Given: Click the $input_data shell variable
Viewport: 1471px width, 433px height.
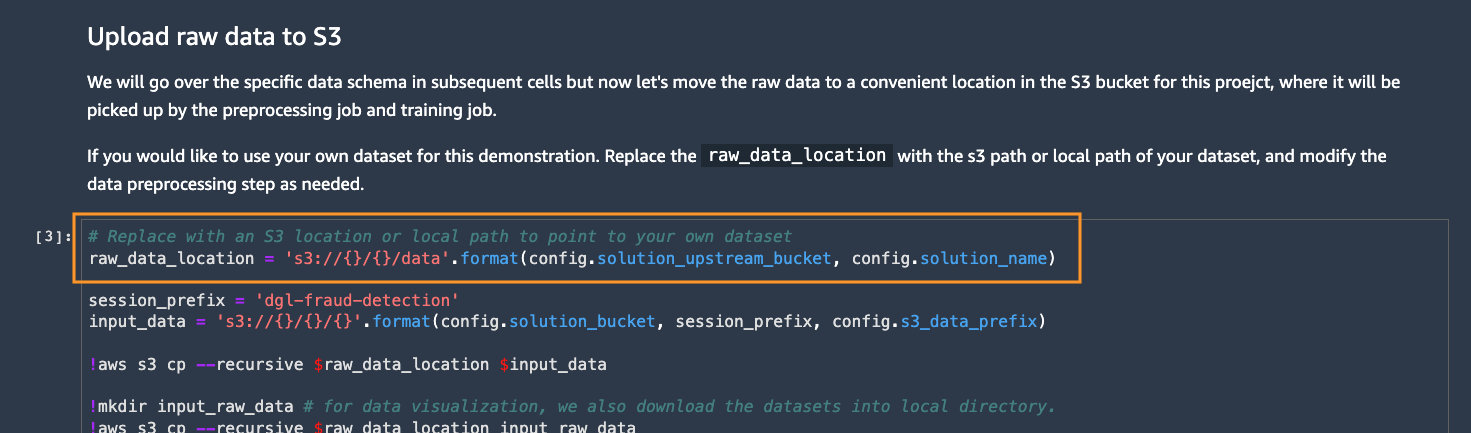Looking at the screenshot, I should [x=553, y=364].
